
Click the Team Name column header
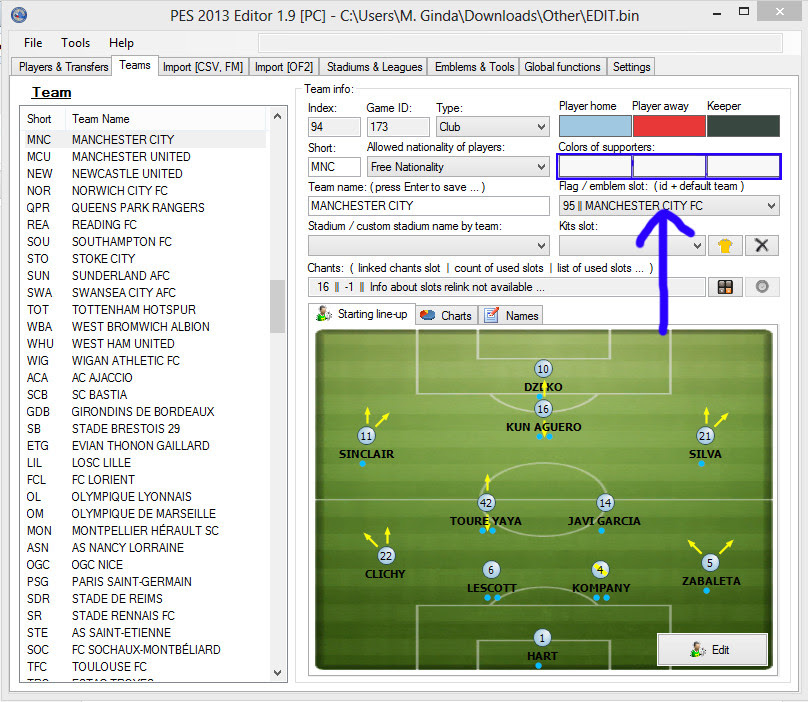coord(166,119)
